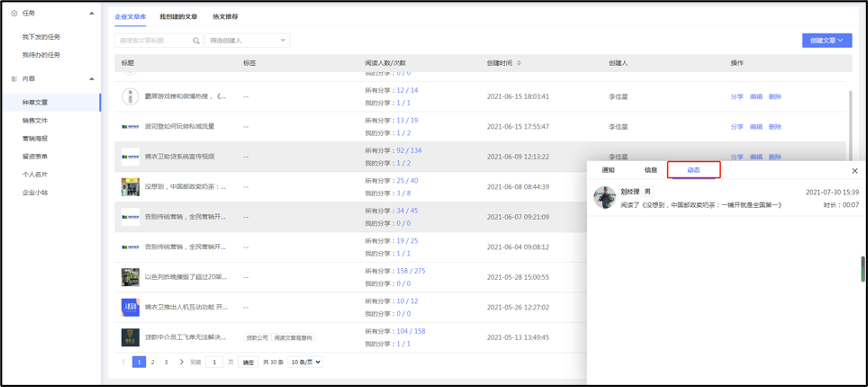Go to page 2 of the article list

(x=153, y=362)
